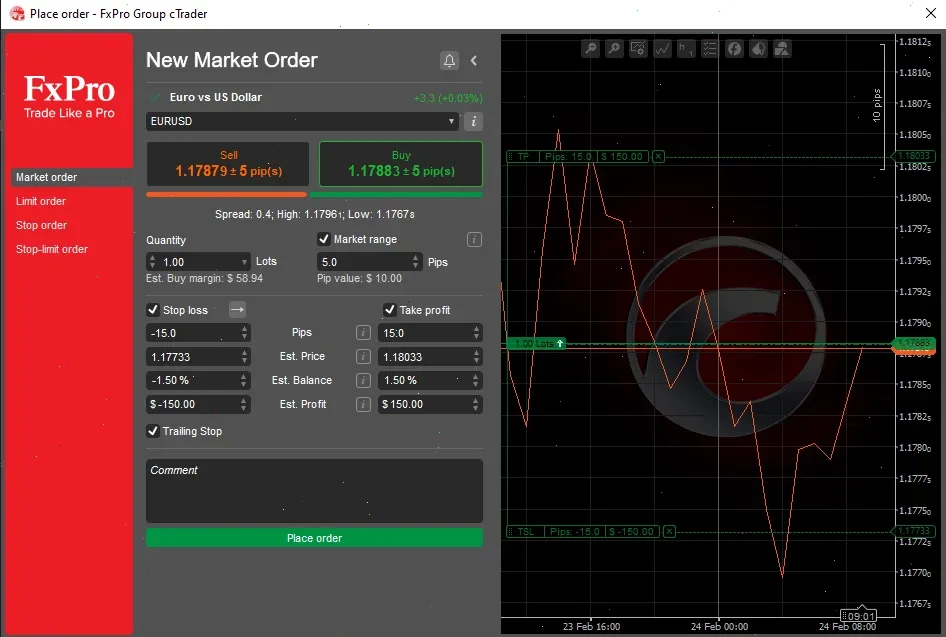The height and width of the screenshot is (637, 946).
Task: Select the zoom in tool on the chart
Action: (613, 48)
